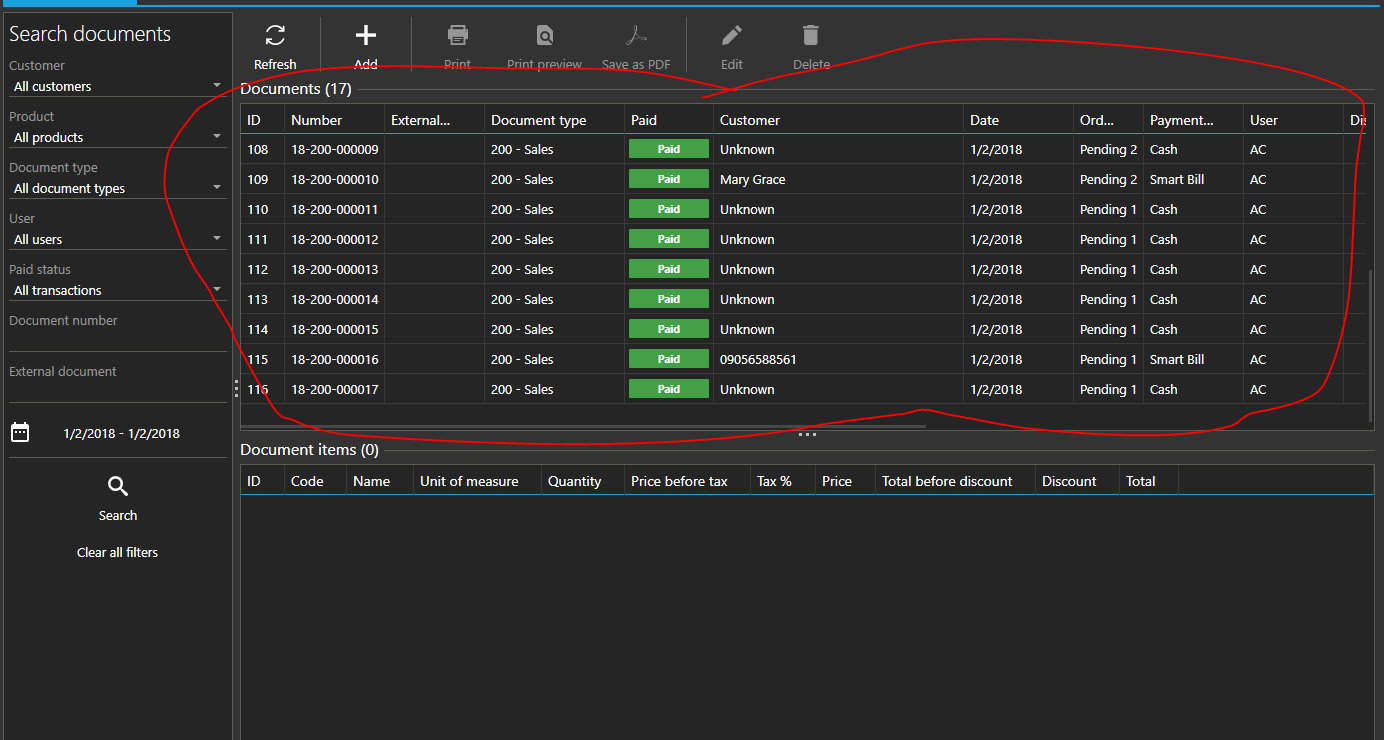Click the documents list vertical scrollbar
The image size is (1384, 740).
coord(1370,340)
